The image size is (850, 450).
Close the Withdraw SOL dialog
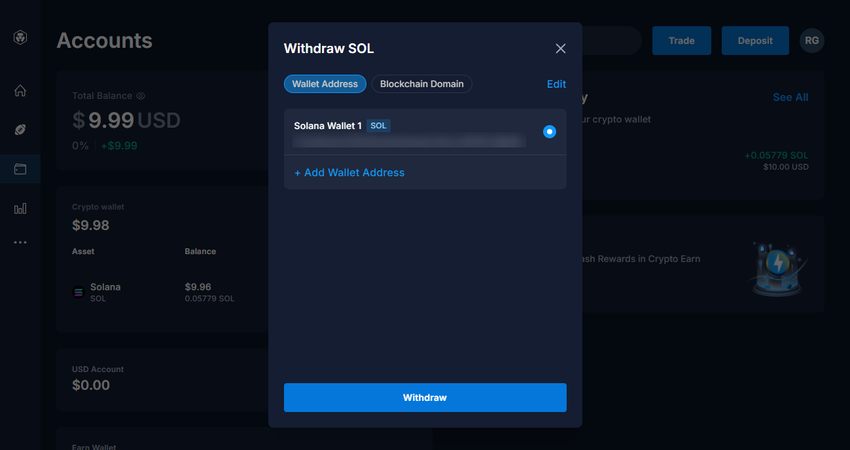pyautogui.click(x=560, y=48)
